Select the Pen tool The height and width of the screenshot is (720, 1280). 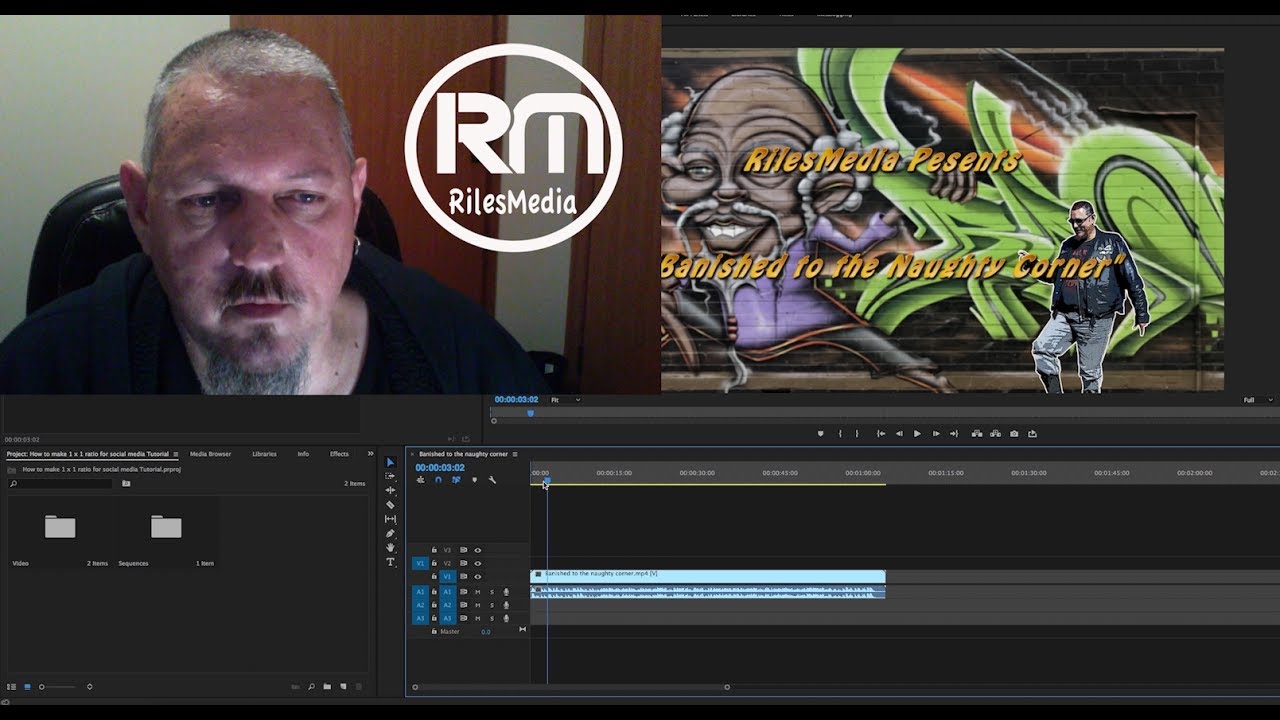point(390,533)
